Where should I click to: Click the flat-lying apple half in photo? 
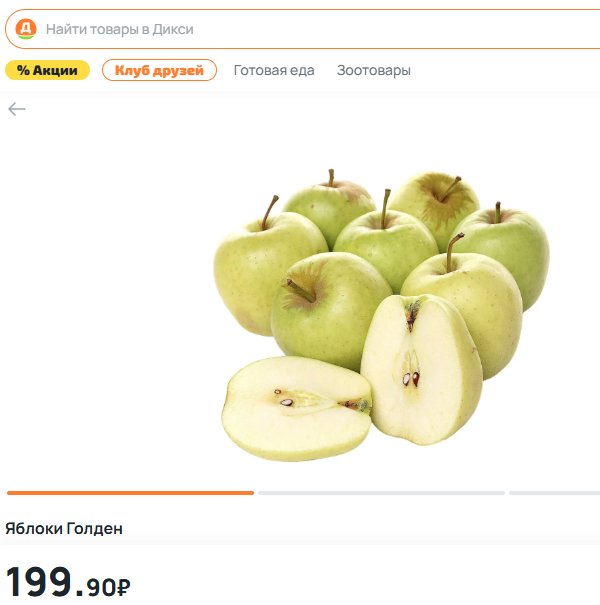point(297,409)
